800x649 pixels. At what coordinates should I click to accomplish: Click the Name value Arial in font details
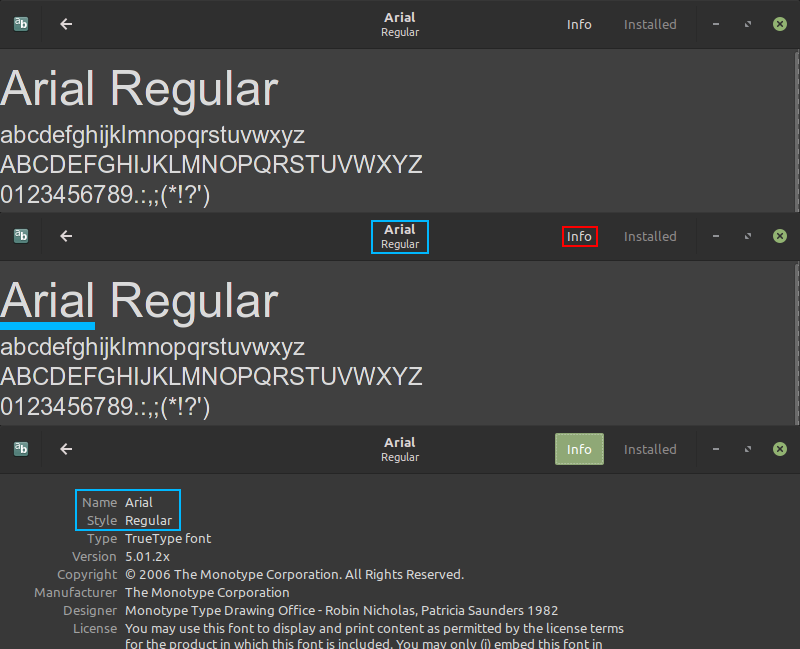139,503
